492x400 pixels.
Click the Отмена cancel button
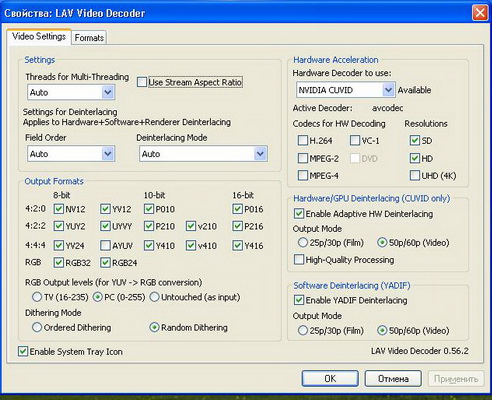[393, 379]
